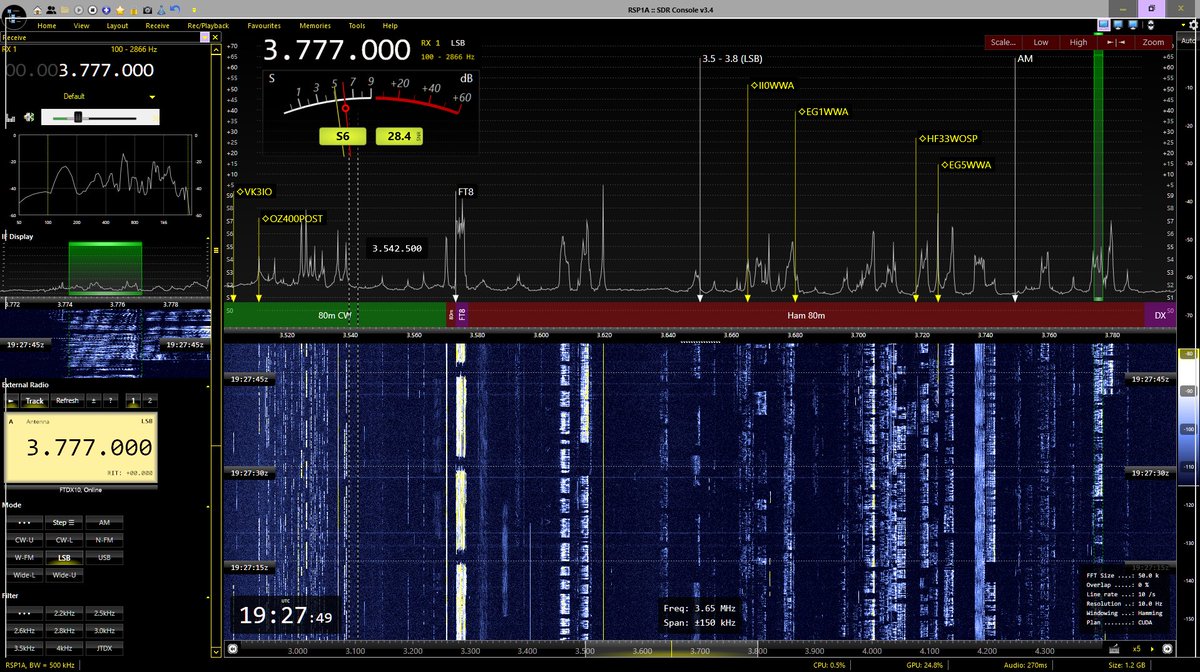
Task: Click the Favourites star icon in quick toolbar
Action: (120, 9)
